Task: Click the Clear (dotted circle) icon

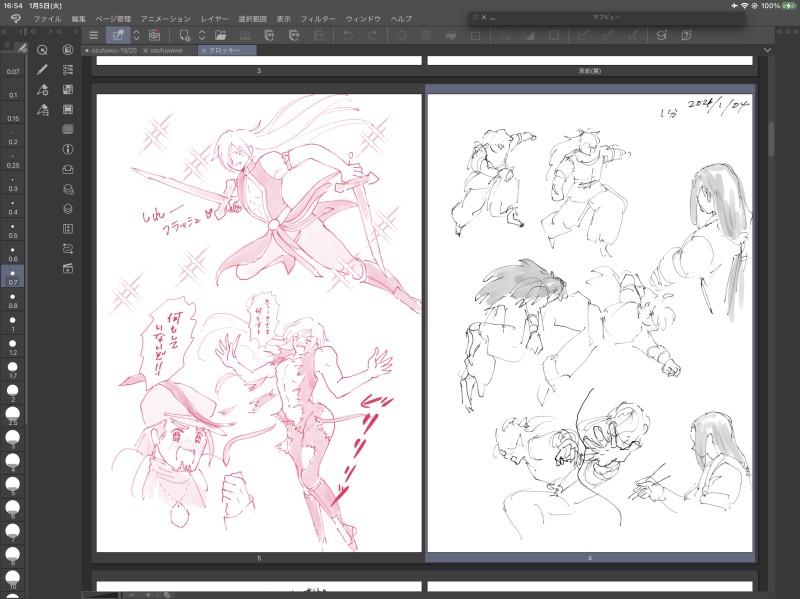Action: (402, 35)
